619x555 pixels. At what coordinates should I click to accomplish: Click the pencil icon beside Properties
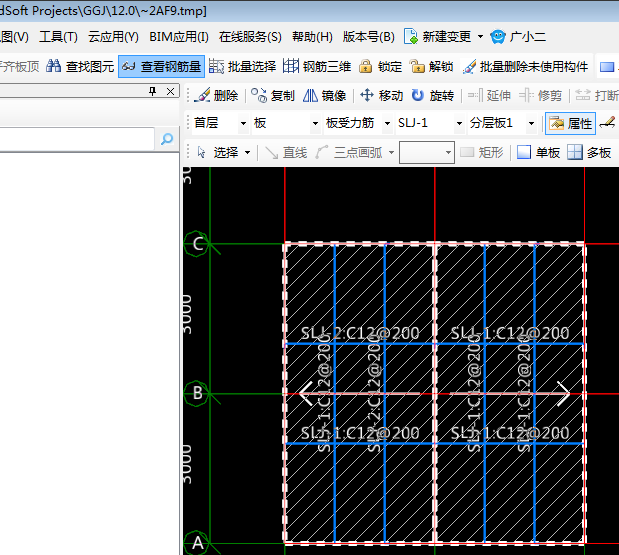pyautogui.click(x=608, y=123)
